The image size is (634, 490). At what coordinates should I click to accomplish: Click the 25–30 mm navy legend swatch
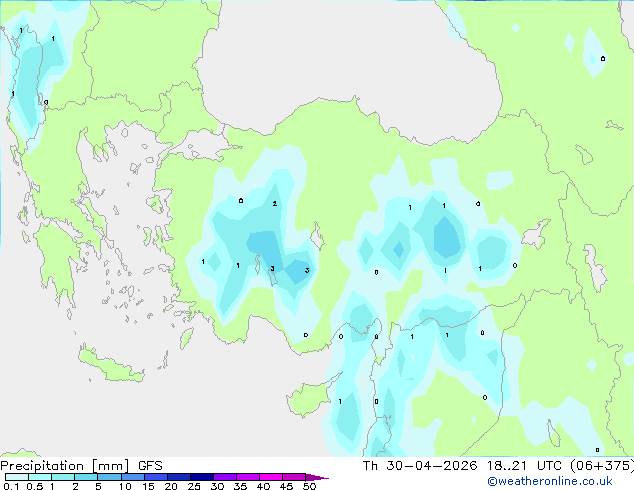[x=201, y=477]
